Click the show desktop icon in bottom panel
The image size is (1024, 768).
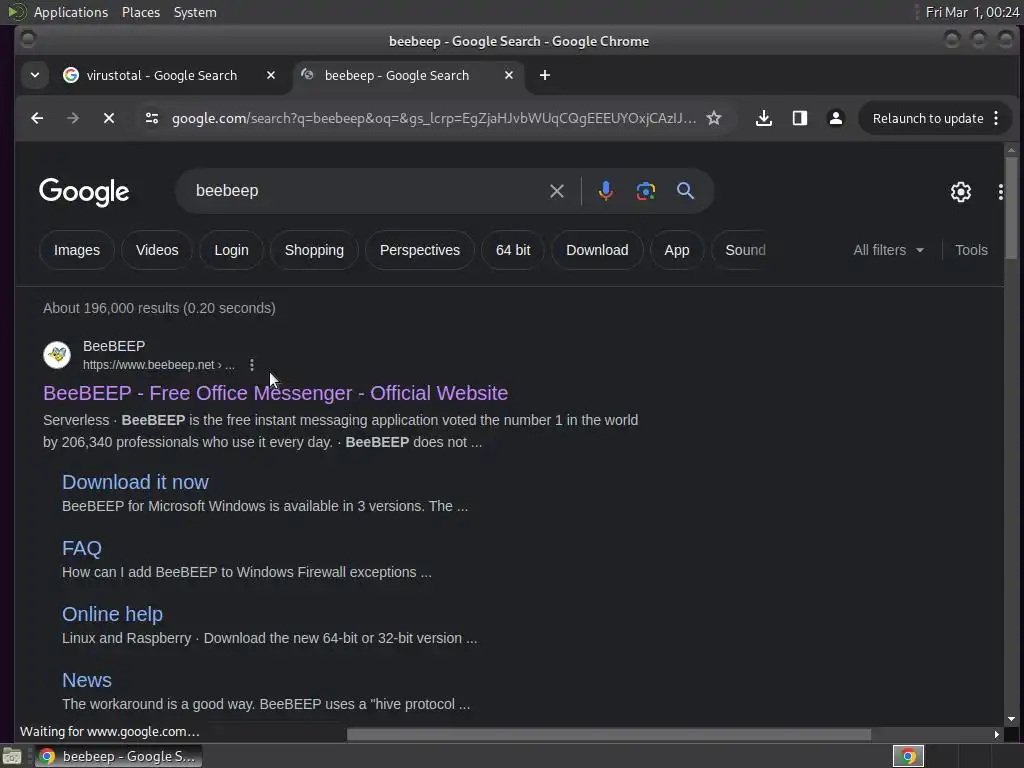click(x=12, y=757)
